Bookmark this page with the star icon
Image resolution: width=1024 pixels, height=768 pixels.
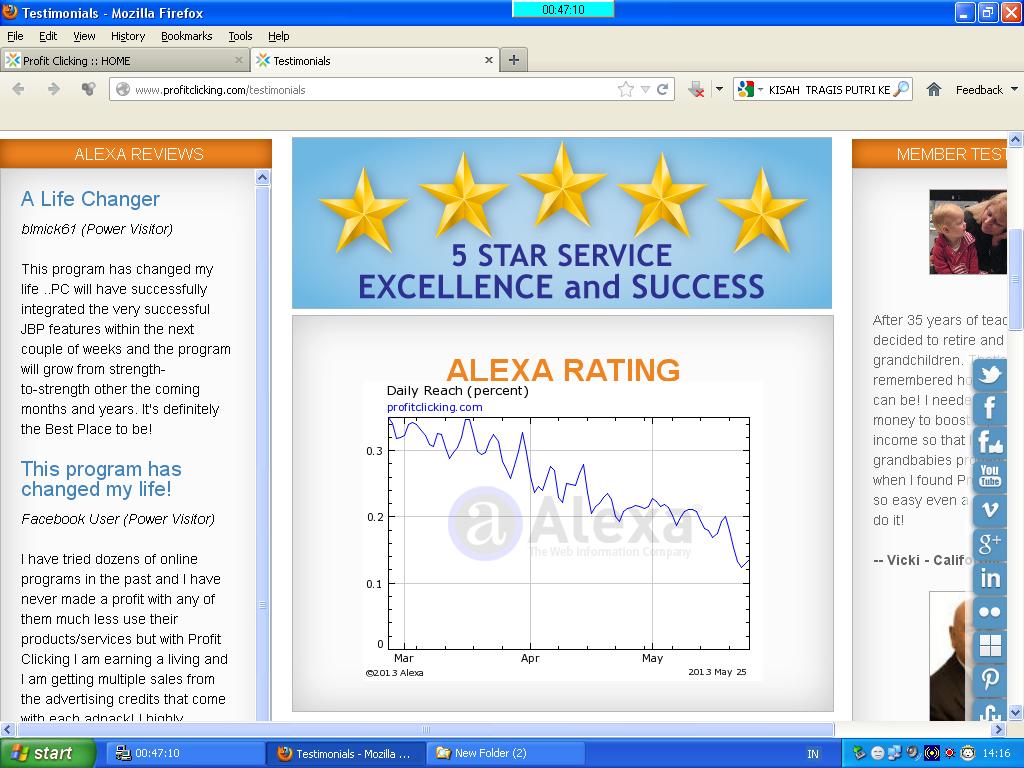626,89
